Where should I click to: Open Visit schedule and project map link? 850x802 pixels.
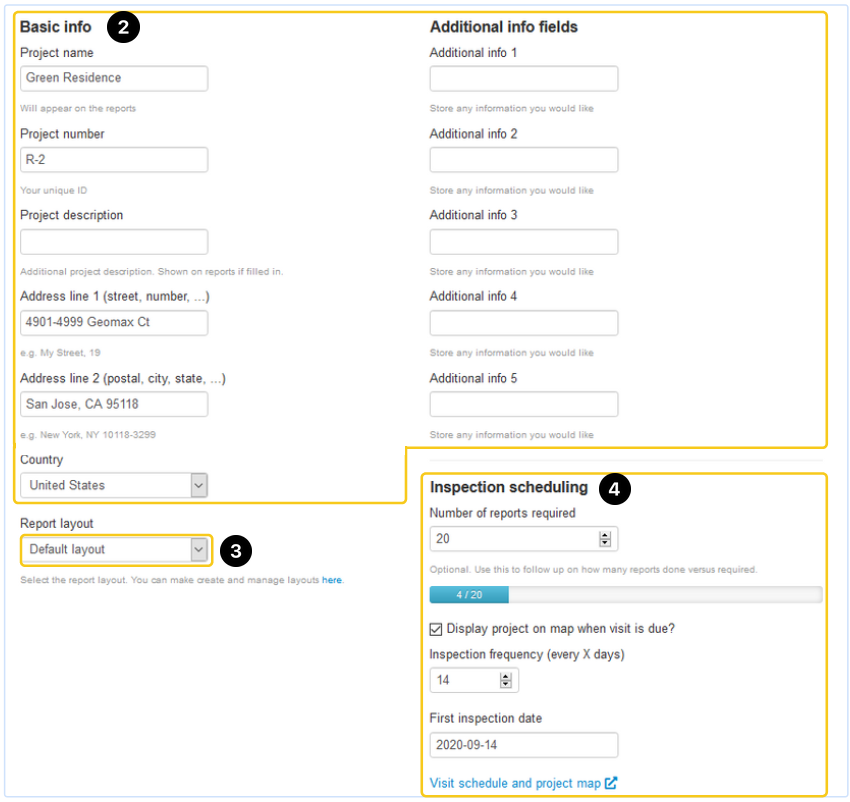[515, 783]
